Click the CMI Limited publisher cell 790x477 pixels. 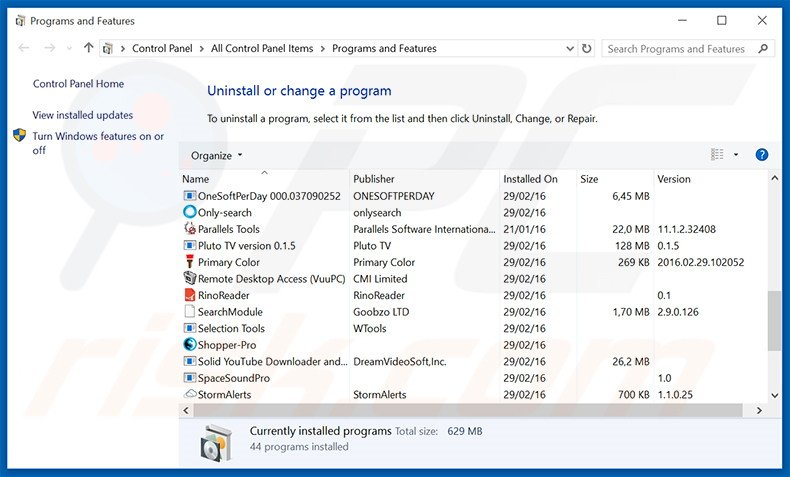380,279
